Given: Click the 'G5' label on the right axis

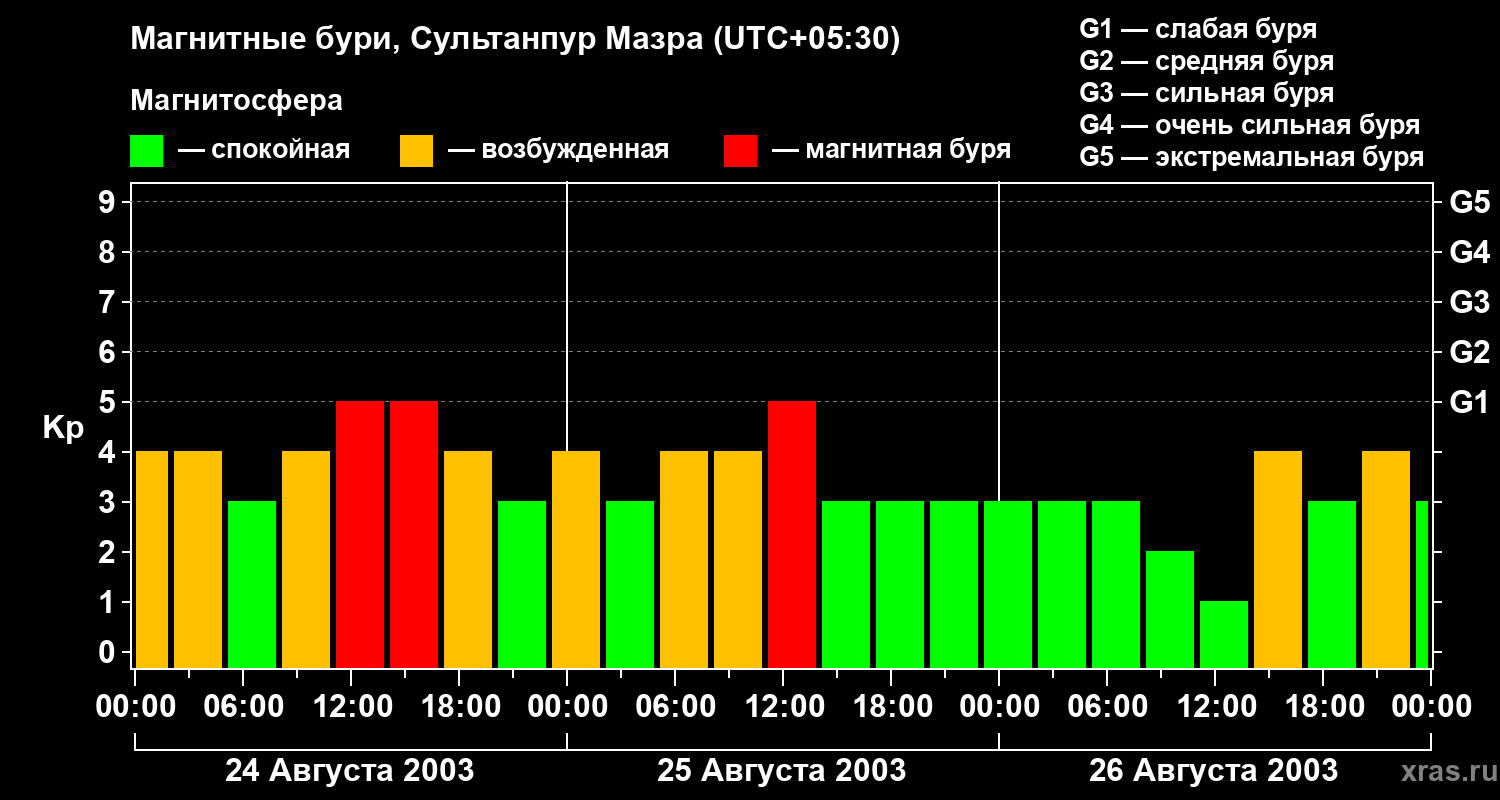Looking at the screenshot, I should coord(1470,202).
